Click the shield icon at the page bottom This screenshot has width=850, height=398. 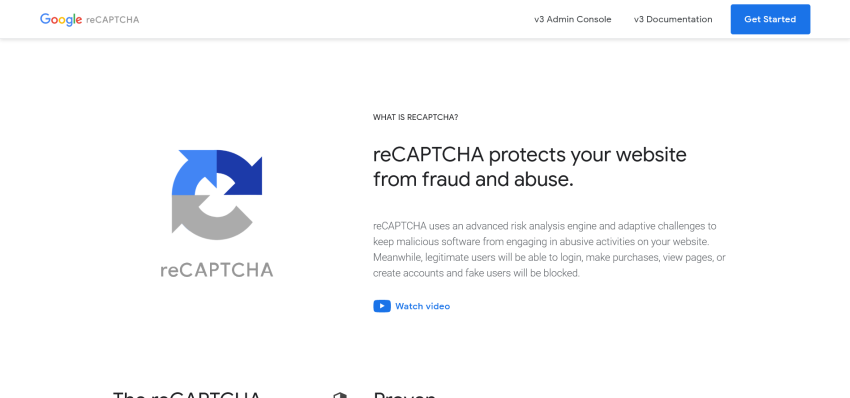339,396
